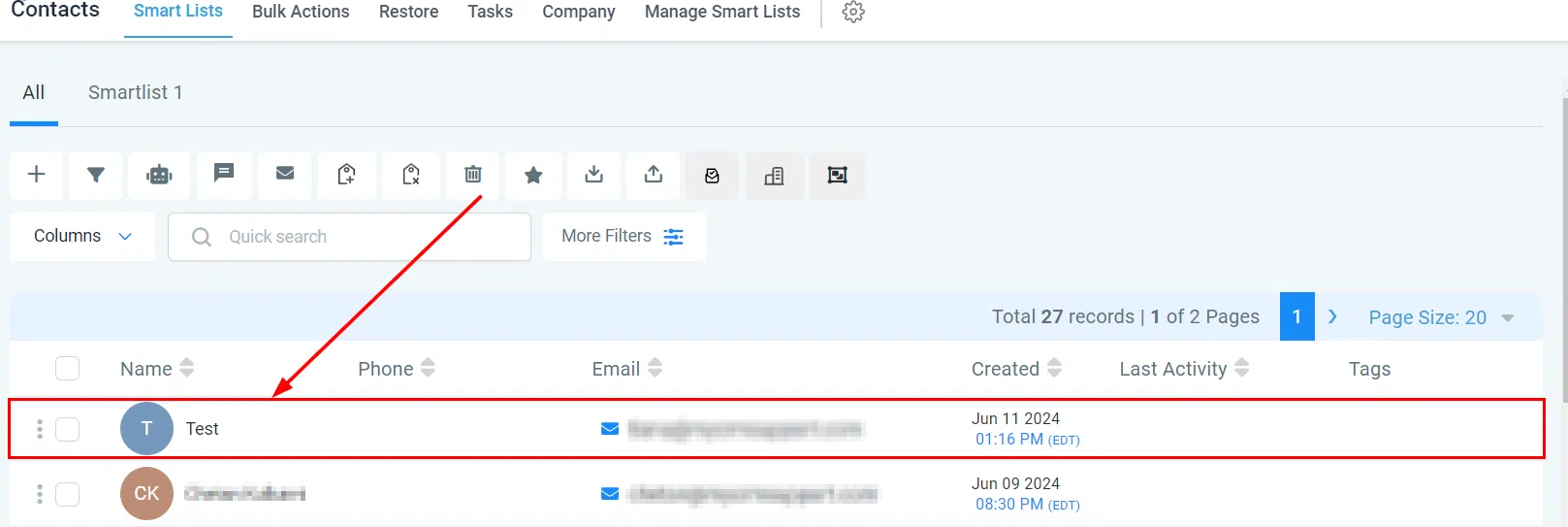This screenshot has width=1568, height=527.
Task: Click the Jun 11 2024 created date
Action: [1015, 418]
